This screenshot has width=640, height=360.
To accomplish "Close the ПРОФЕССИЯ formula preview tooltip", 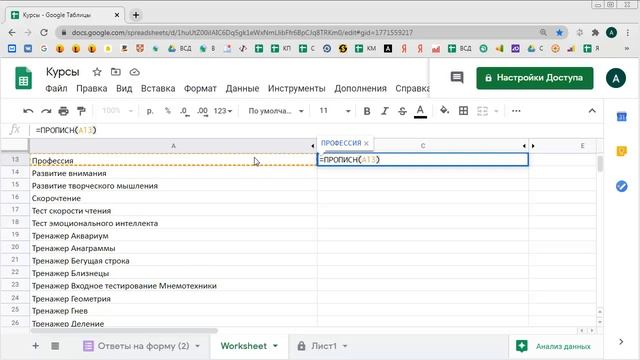I will click(366, 143).
